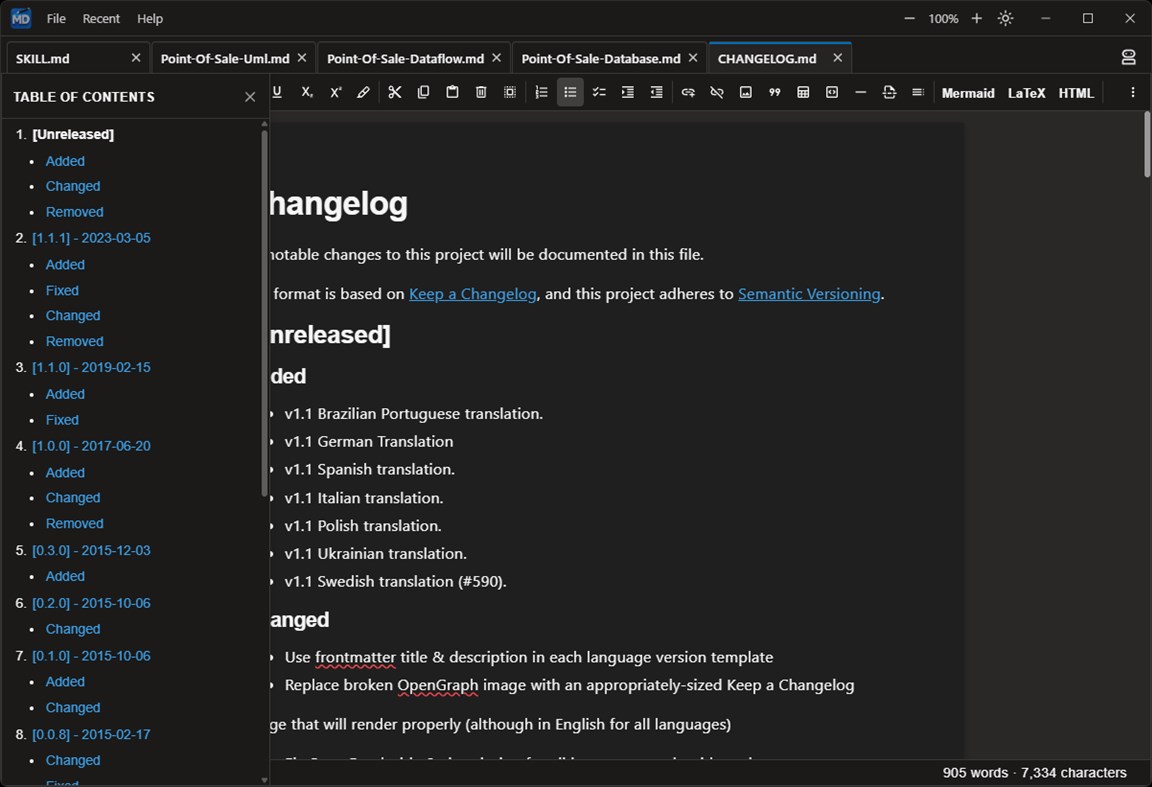
Task: Go to [1.1.0] - 2019-02-15 entry
Action: coord(91,367)
